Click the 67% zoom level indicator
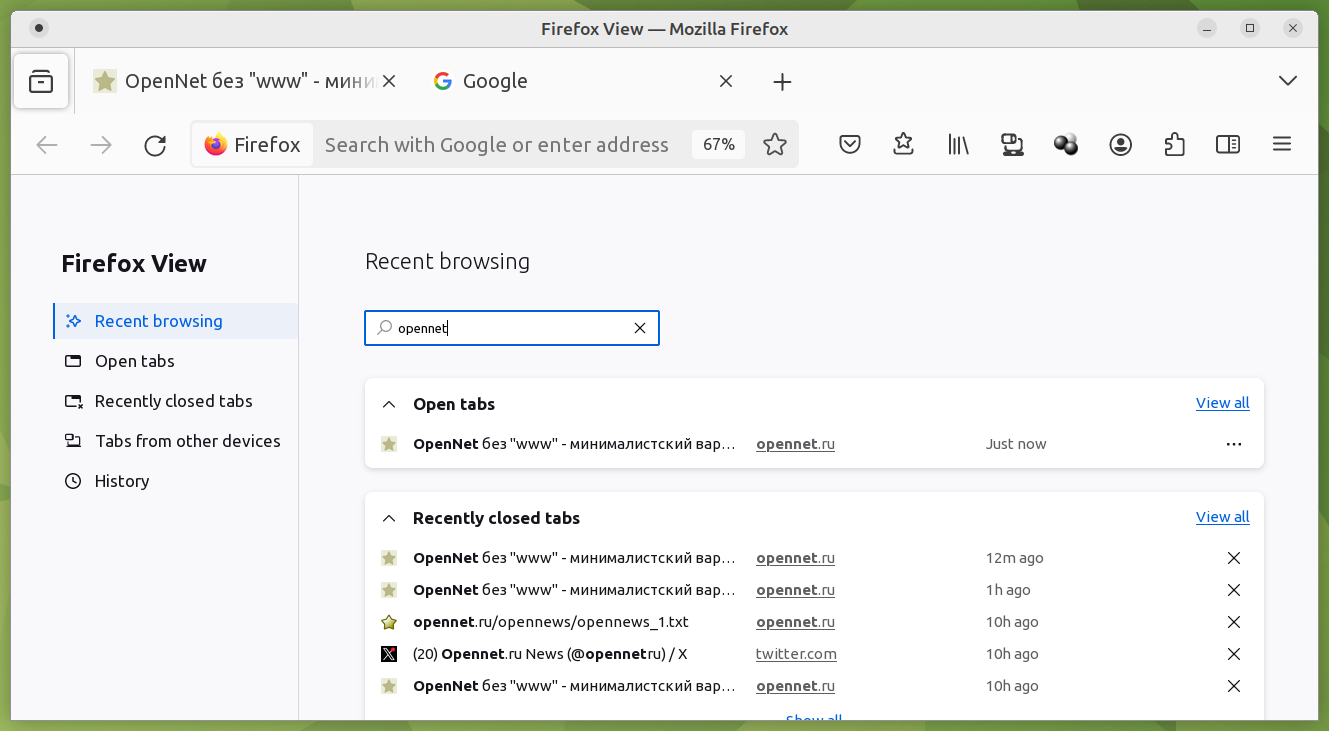The height and width of the screenshot is (731, 1329). click(718, 145)
